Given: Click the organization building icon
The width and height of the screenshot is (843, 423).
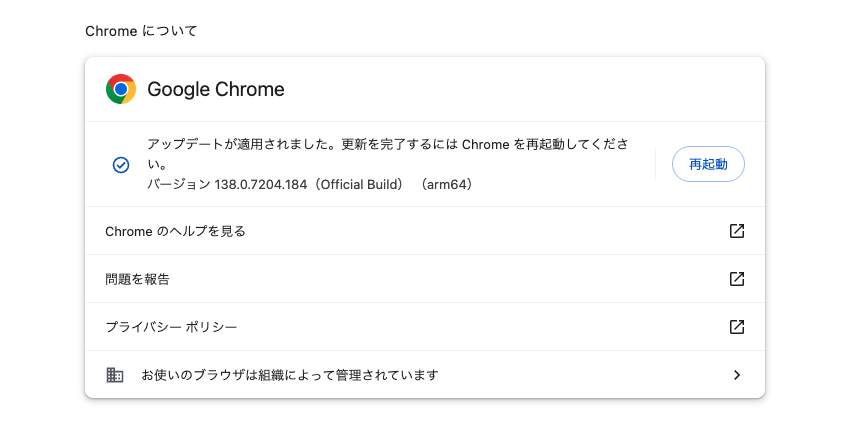Looking at the screenshot, I should [115, 375].
